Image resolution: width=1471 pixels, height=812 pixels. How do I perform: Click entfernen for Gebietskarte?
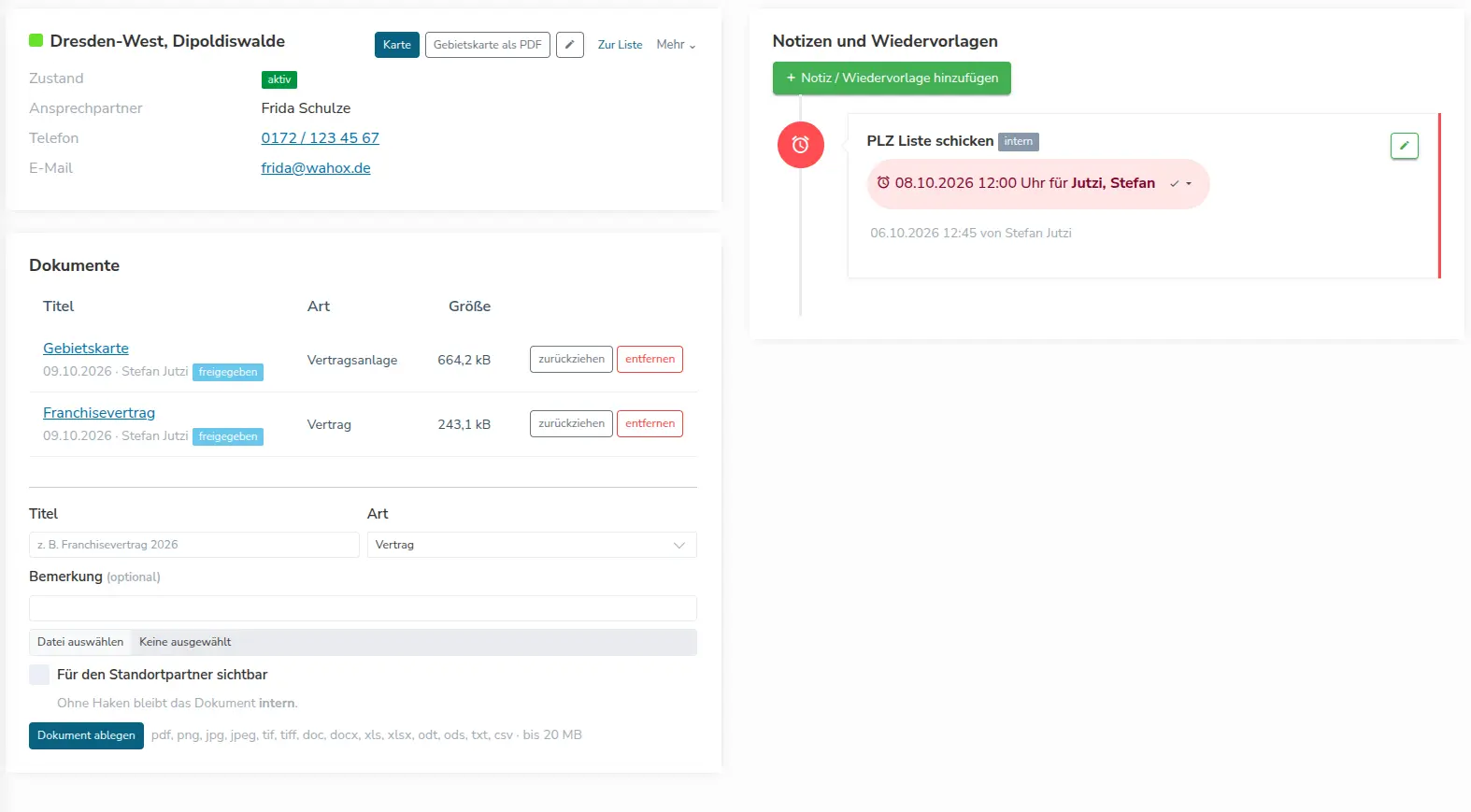(x=650, y=360)
